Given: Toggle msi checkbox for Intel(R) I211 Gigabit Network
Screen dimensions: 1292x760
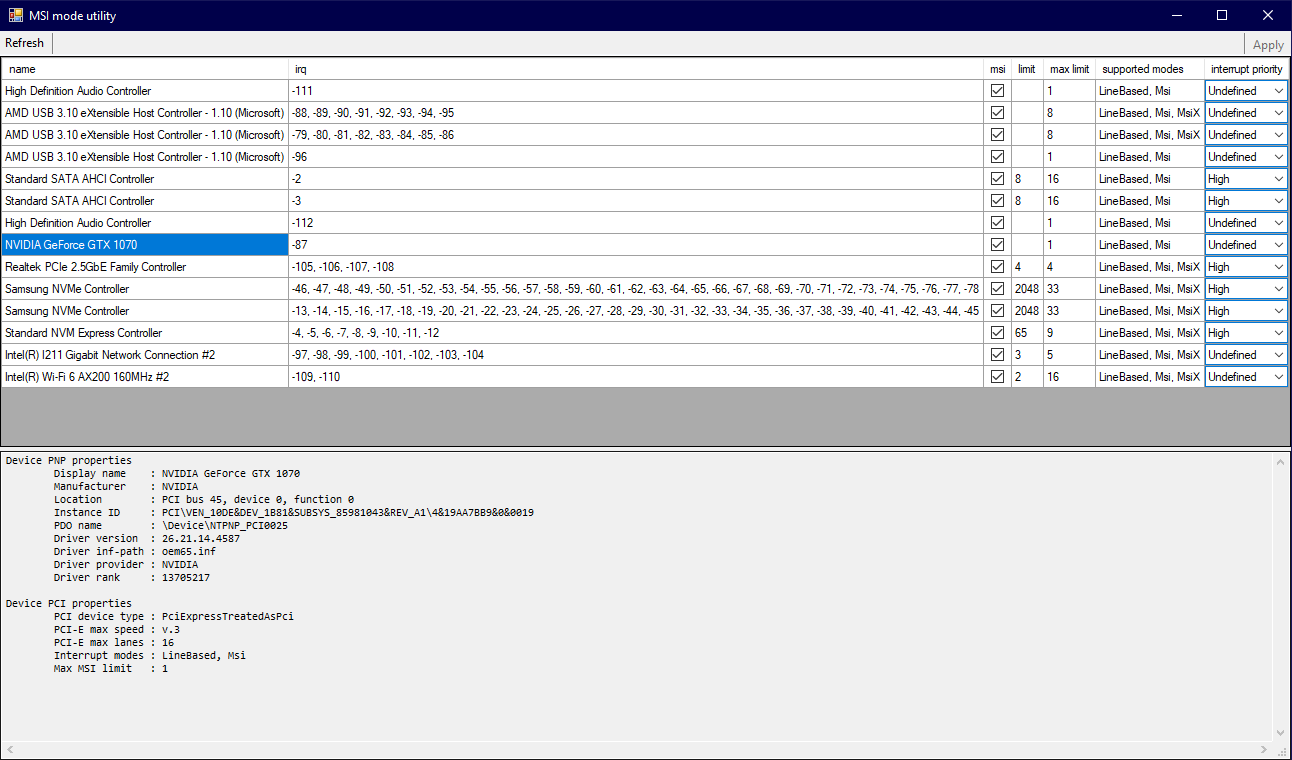Looking at the screenshot, I should pos(997,355).
